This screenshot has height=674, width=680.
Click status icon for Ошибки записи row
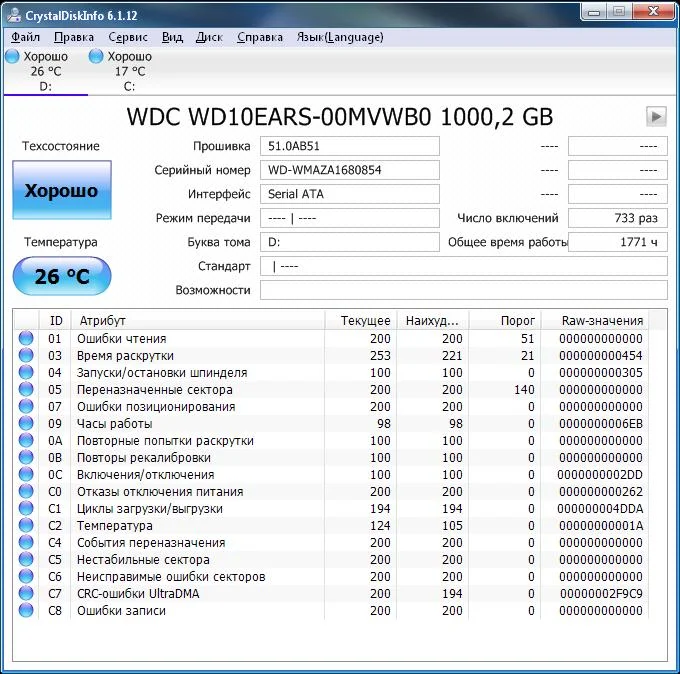click(25, 611)
